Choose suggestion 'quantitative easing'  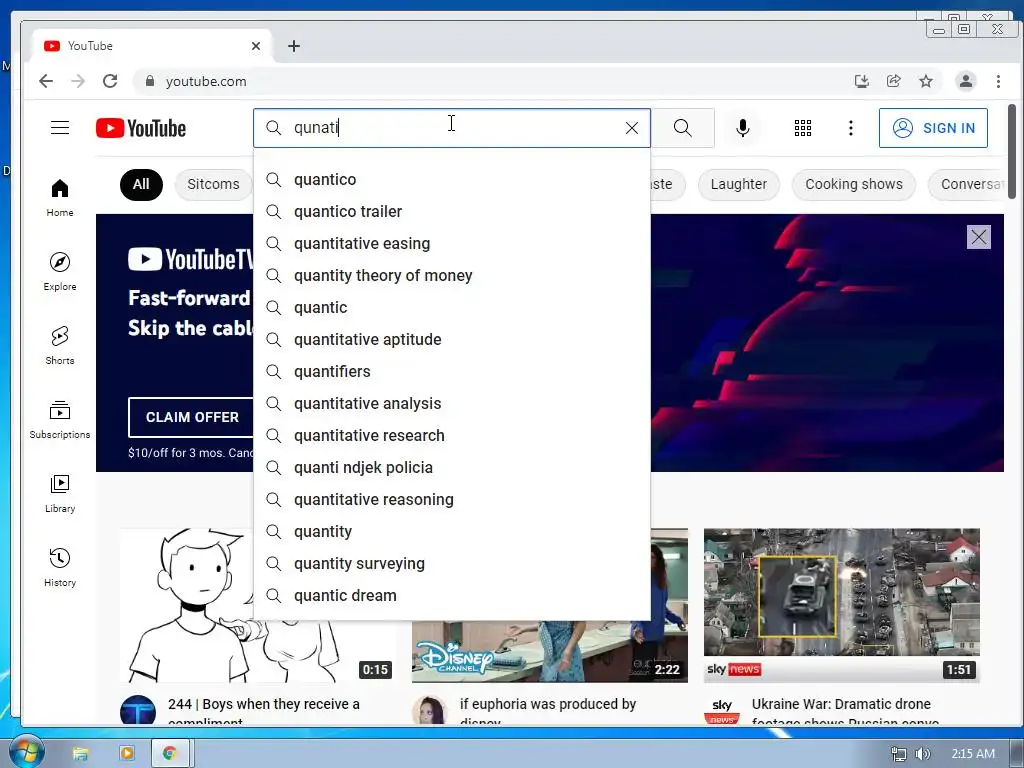(x=452, y=244)
